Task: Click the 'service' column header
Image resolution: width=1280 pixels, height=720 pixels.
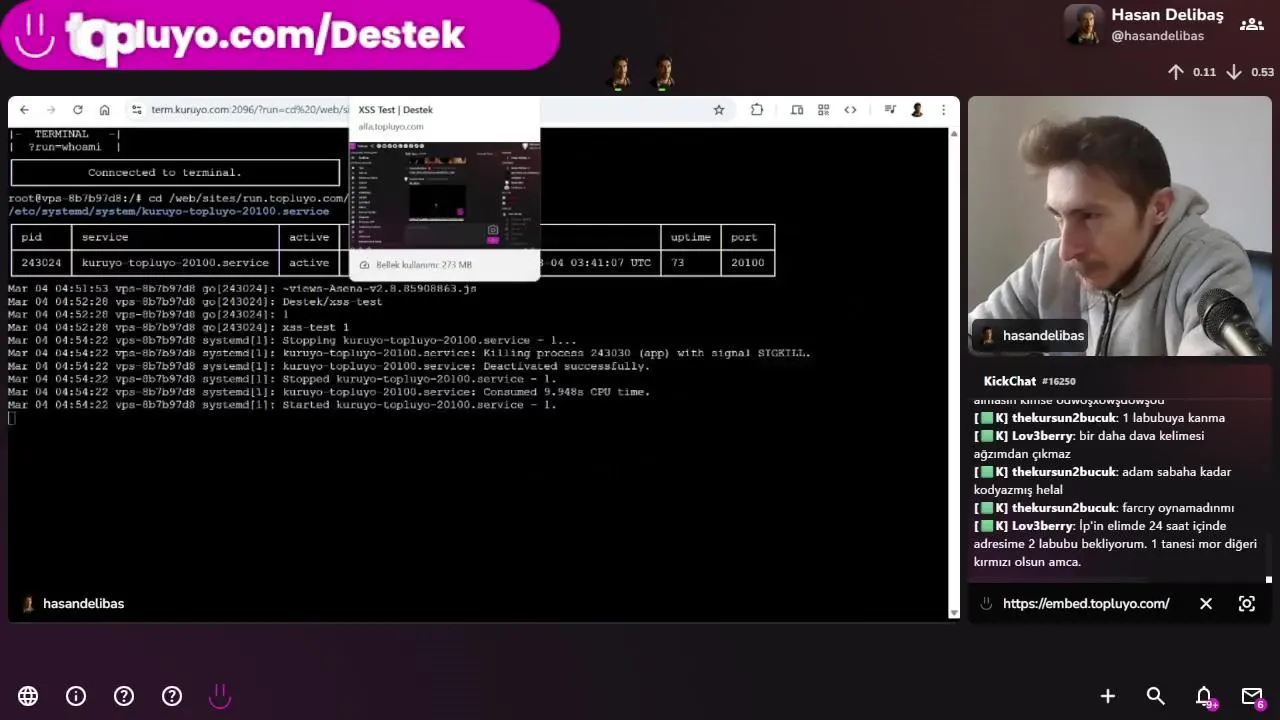Action: (x=105, y=237)
